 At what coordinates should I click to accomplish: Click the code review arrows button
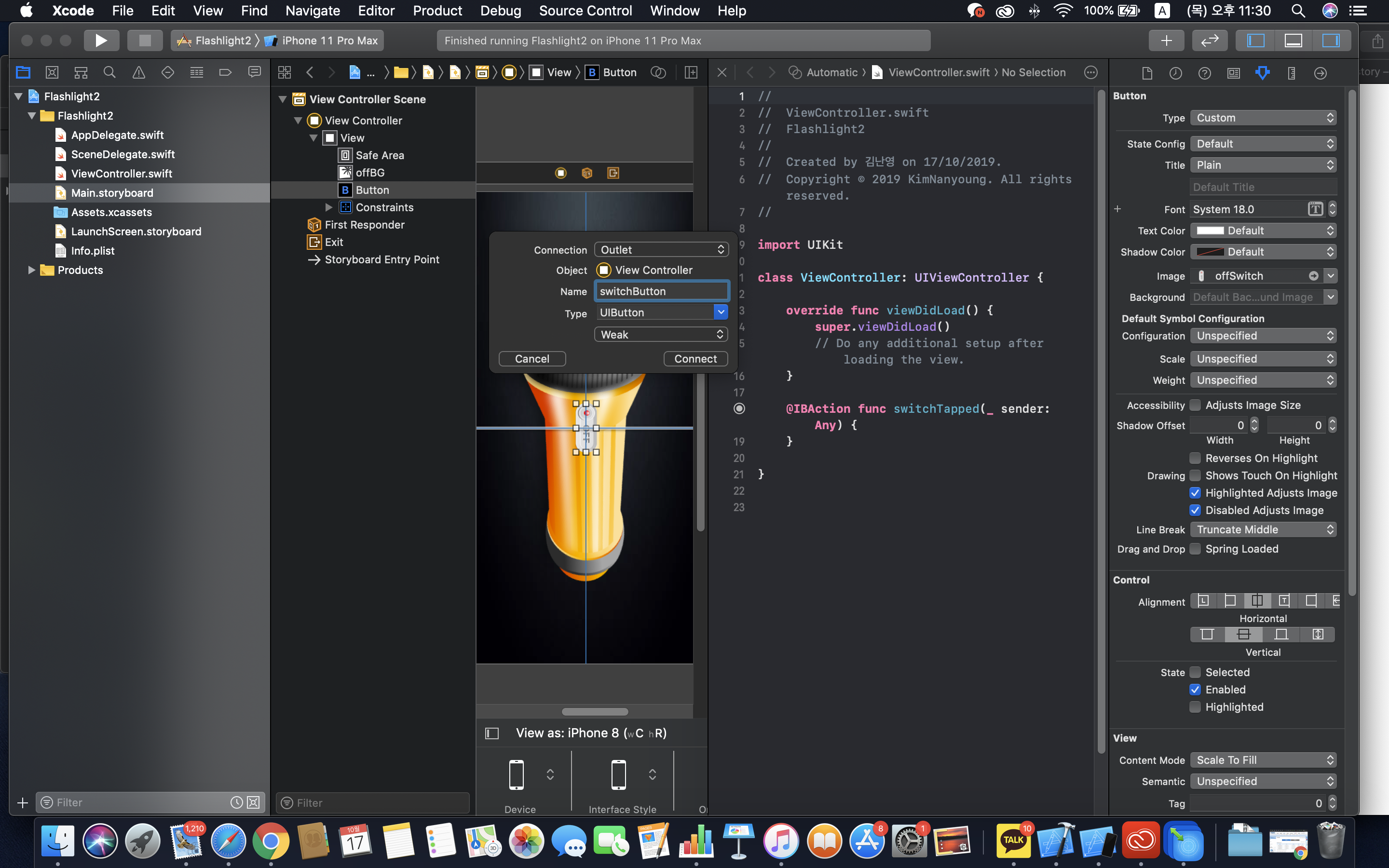[x=1210, y=40]
